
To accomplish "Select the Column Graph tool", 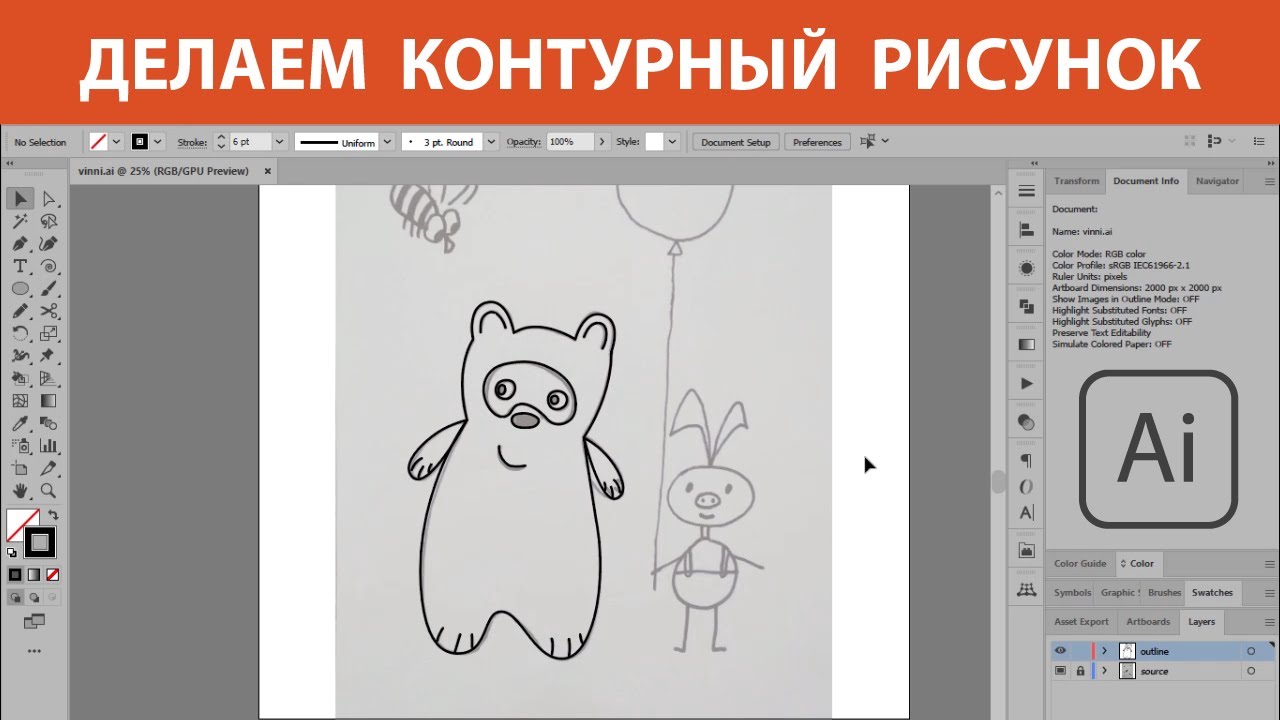I will coord(48,446).
